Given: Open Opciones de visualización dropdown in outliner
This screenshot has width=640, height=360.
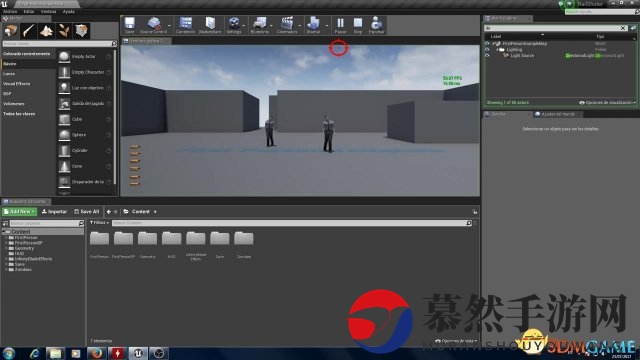Looking at the screenshot, I should [607, 102].
